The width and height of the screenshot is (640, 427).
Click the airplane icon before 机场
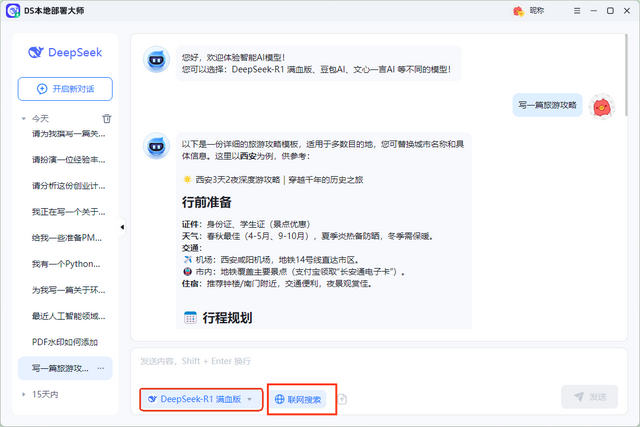pyautogui.click(x=187, y=260)
